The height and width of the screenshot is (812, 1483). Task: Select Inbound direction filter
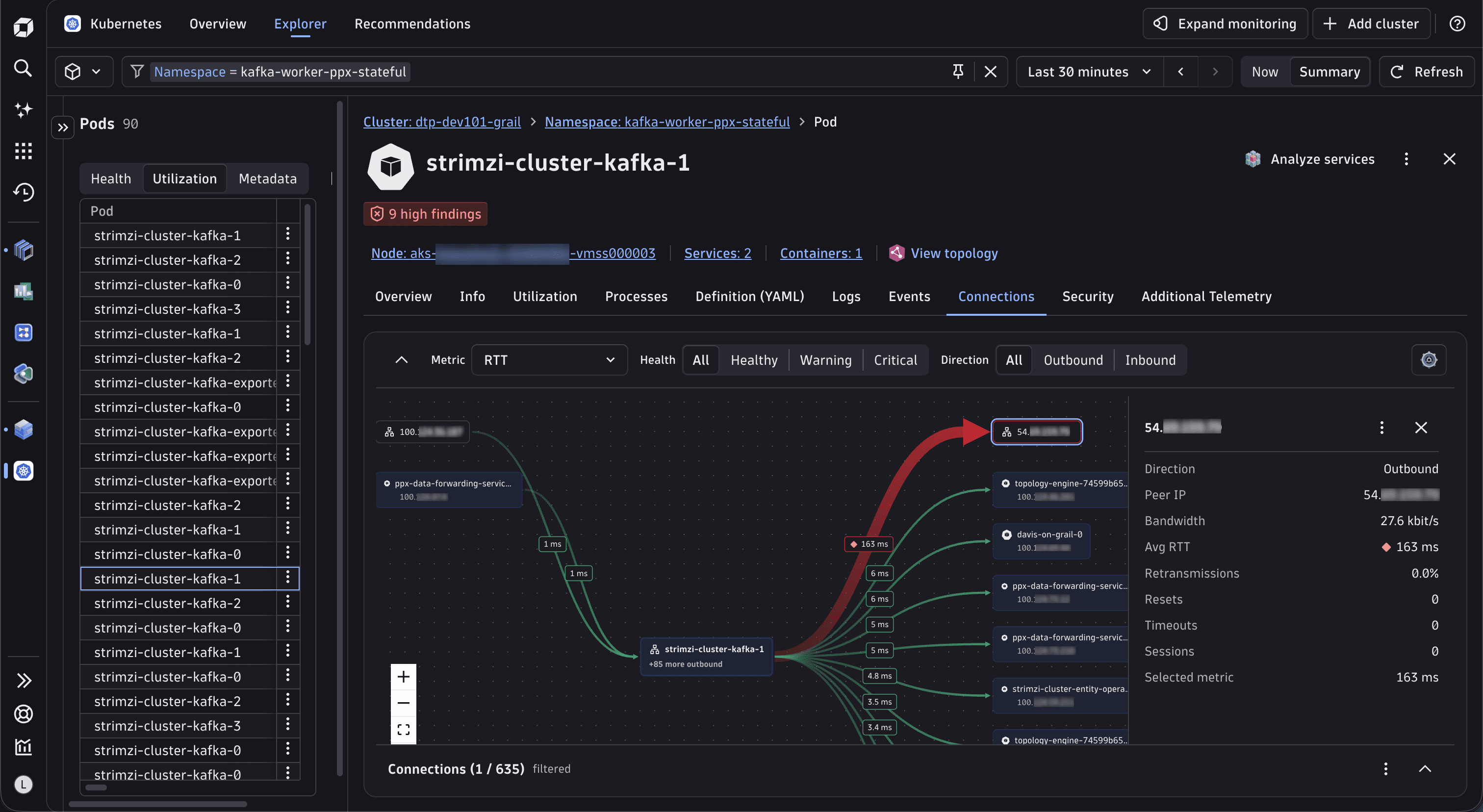(x=1150, y=360)
